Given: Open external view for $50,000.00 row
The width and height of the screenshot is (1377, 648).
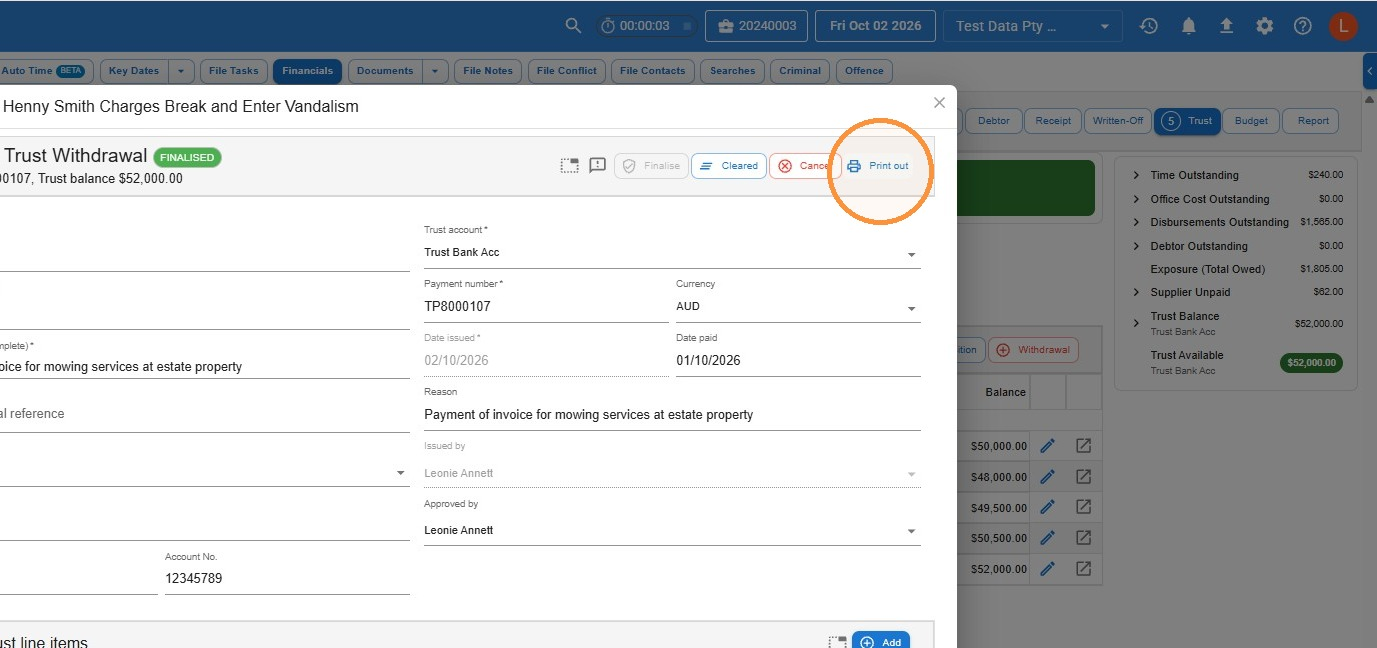Looking at the screenshot, I should point(1083,446).
